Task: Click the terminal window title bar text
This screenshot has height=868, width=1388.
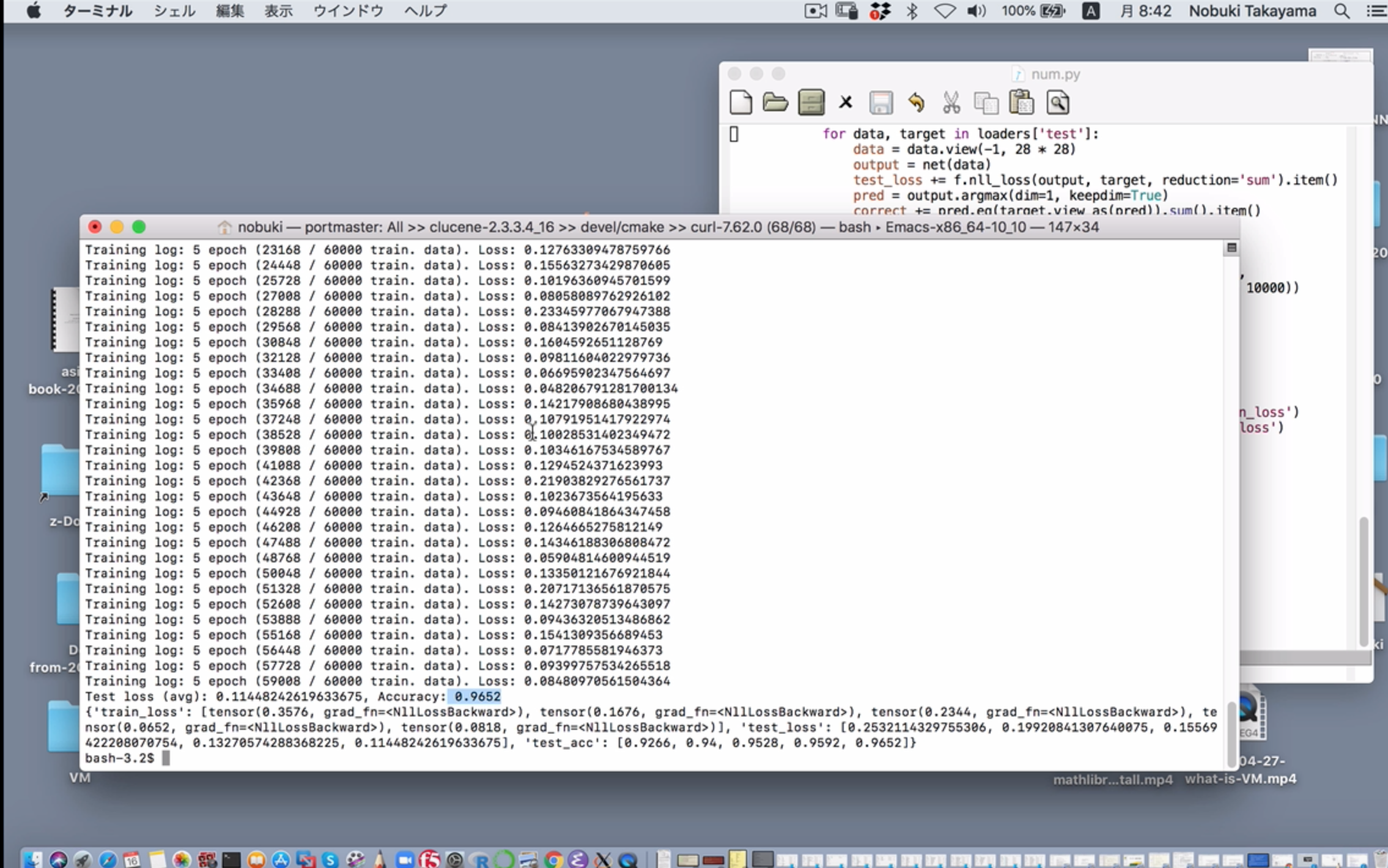Action: [x=668, y=227]
